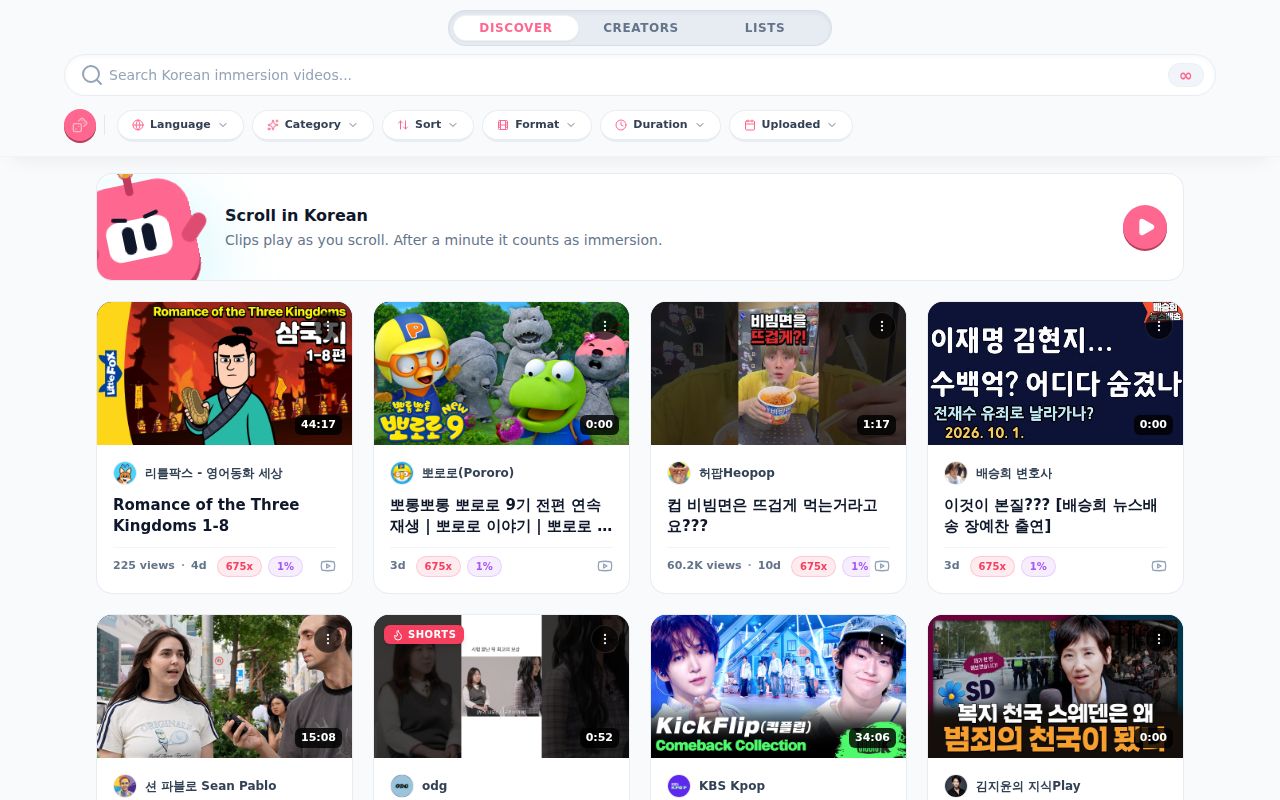Click the video icon on the Pororo card footer
This screenshot has height=800, width=1280.
[x=605, y=566]
